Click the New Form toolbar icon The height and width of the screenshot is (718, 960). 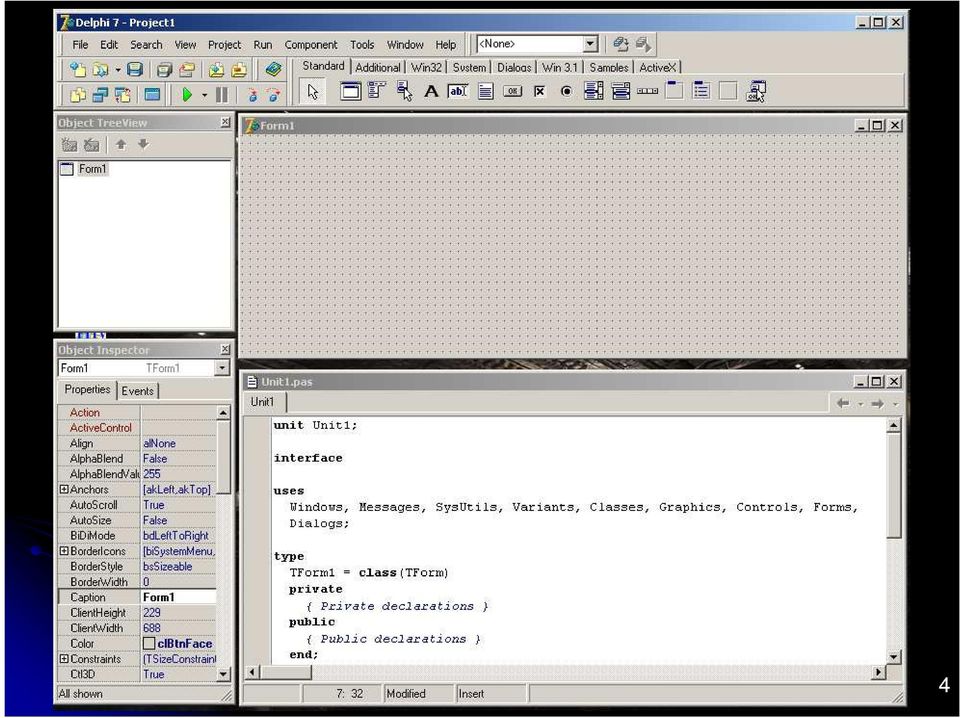point(152,95)
